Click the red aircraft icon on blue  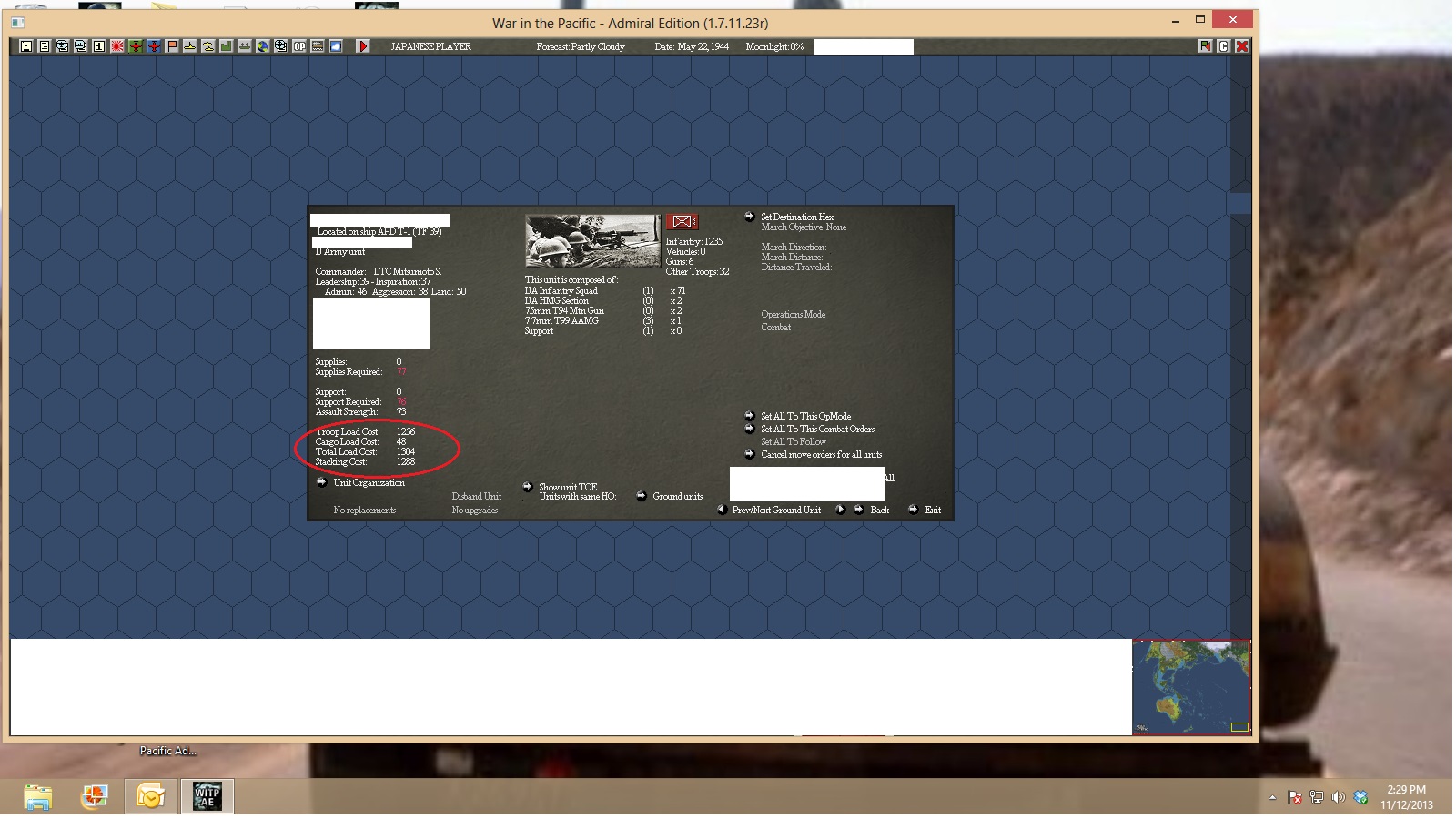[x=154, y=46]
